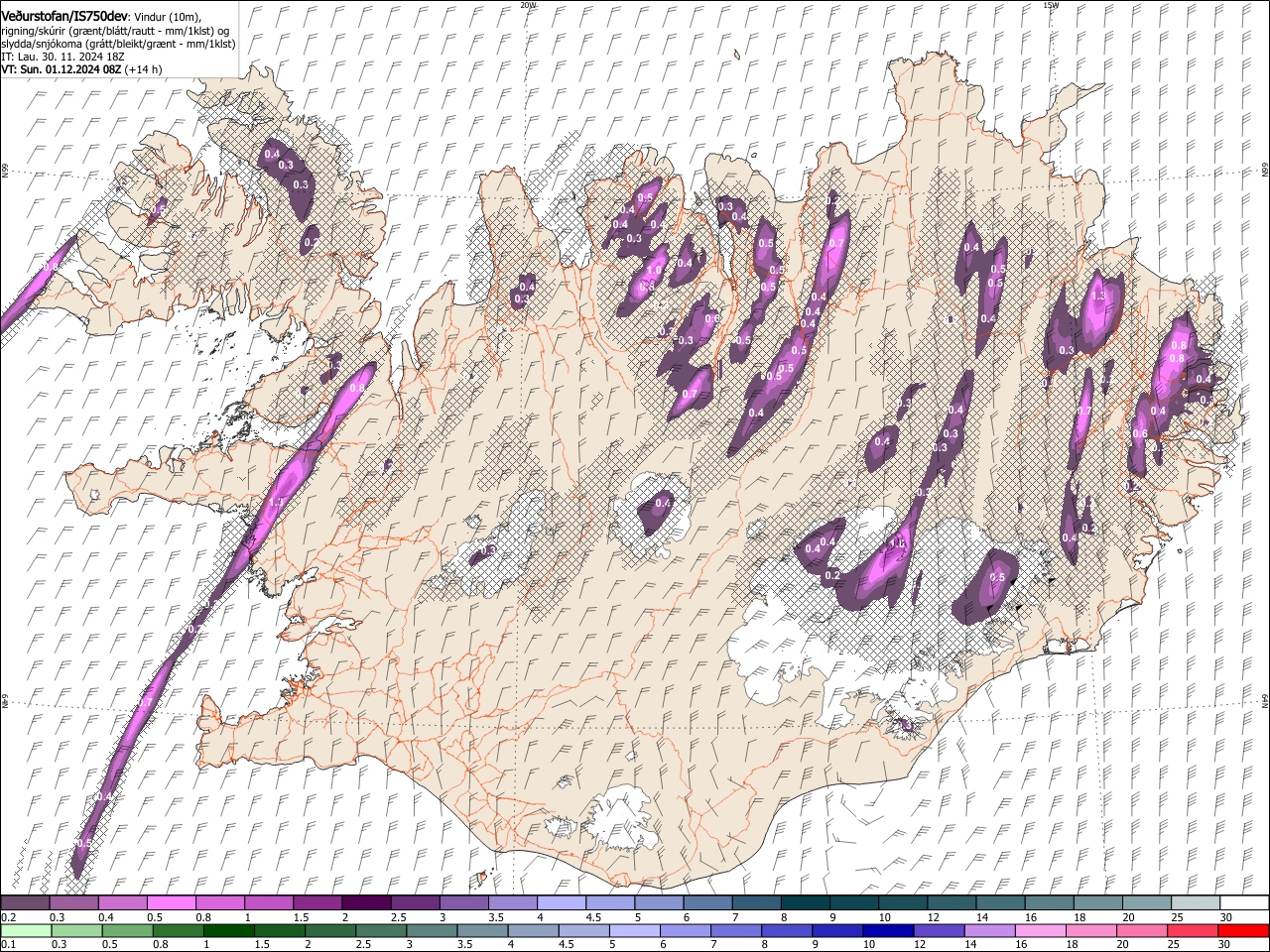Select the bright pink swatch between 0.5 and 0.8
Screen dimensions: 1270x952
click(x=171, y=902)
